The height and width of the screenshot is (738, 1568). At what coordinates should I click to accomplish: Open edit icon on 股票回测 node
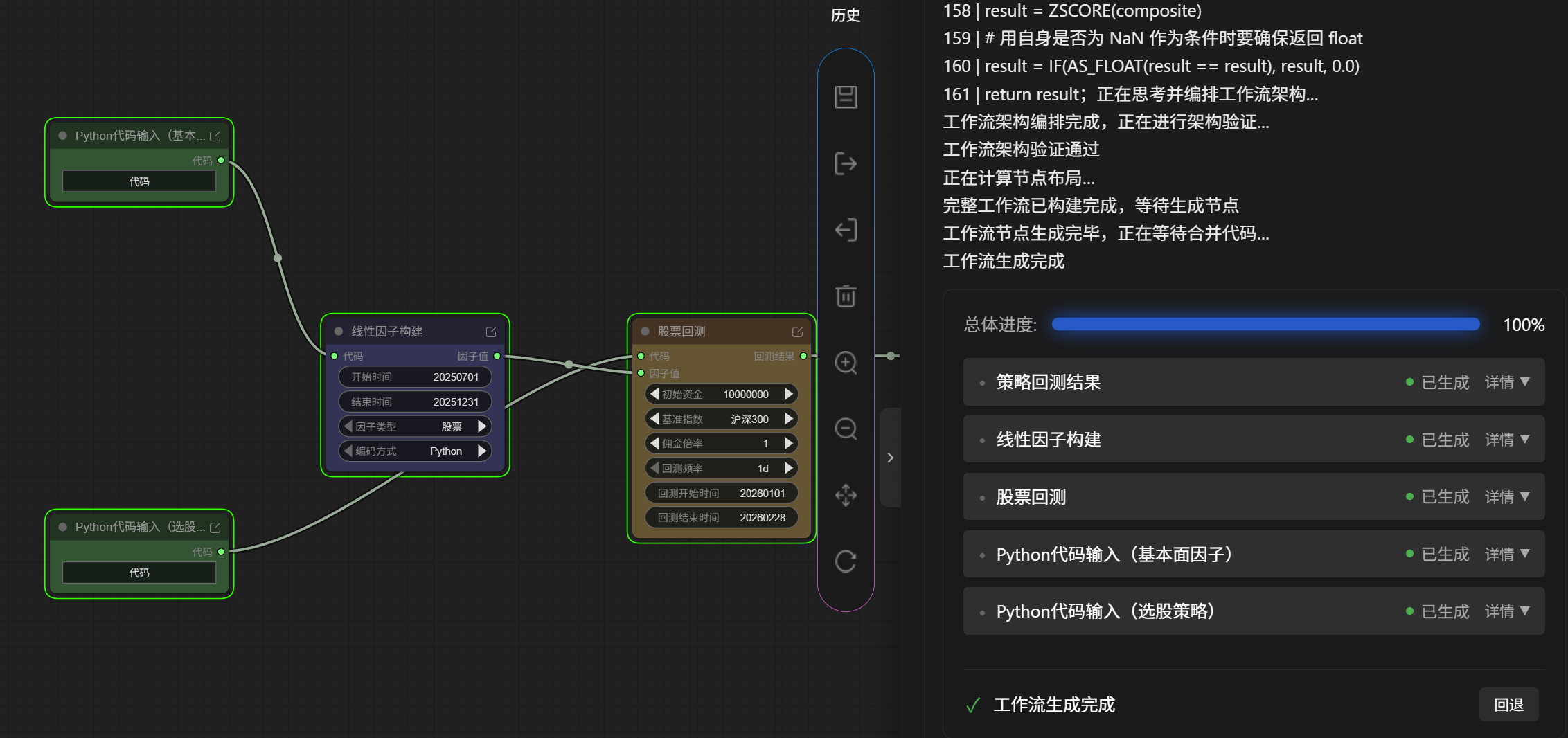pos(797,332)
